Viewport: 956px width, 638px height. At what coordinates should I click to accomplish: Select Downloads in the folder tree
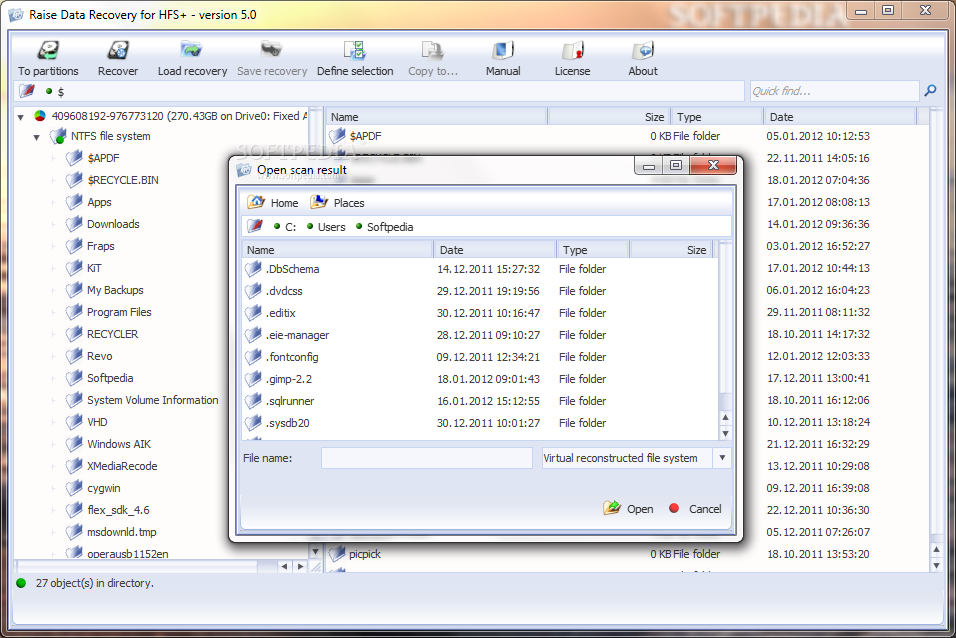coord(113,224)
